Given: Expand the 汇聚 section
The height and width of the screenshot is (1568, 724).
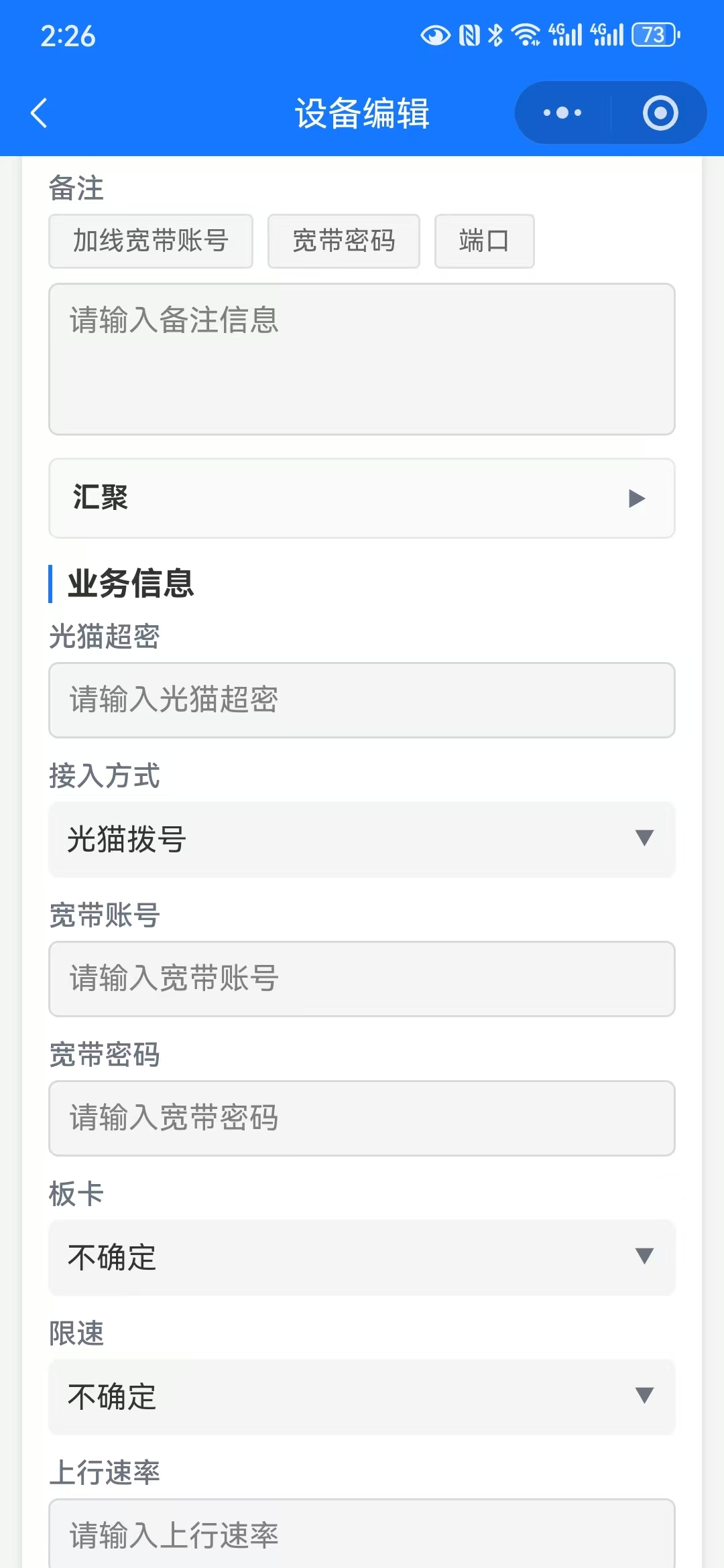Looking at the screenshot, I should [x=362, y=498].
